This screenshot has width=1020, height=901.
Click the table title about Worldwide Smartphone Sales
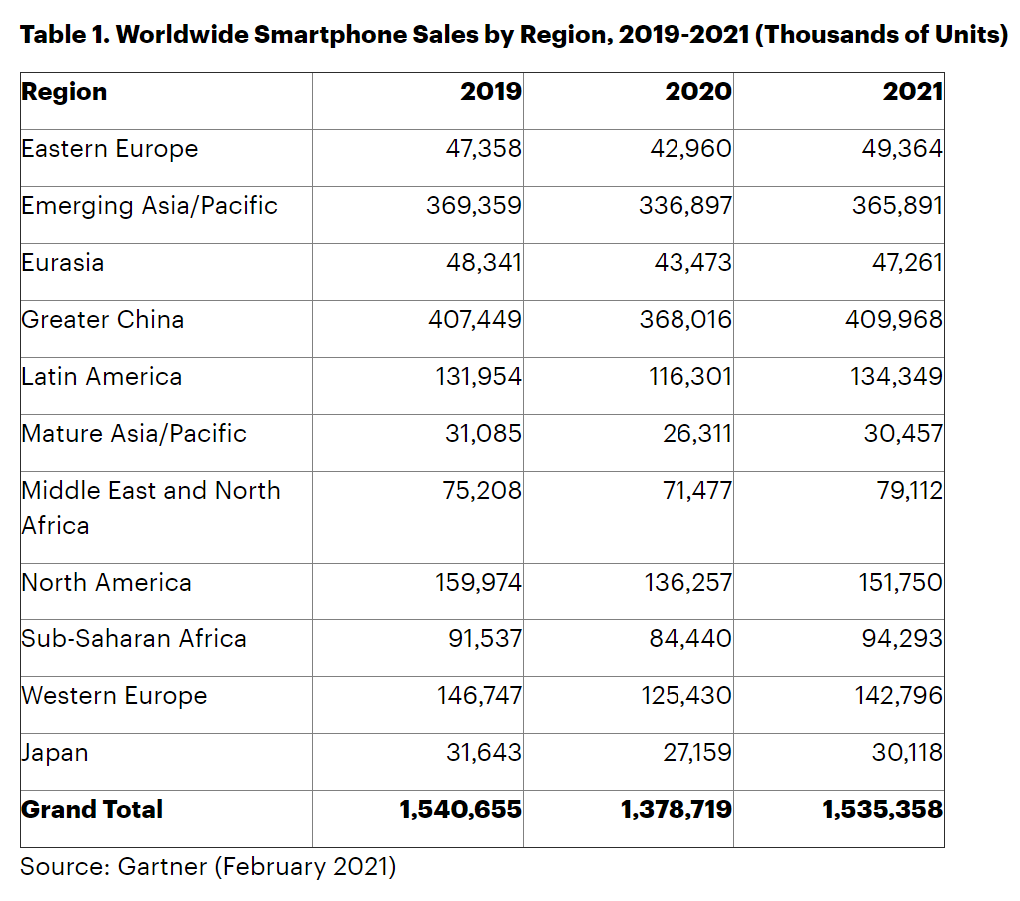[x=513, y=35]
